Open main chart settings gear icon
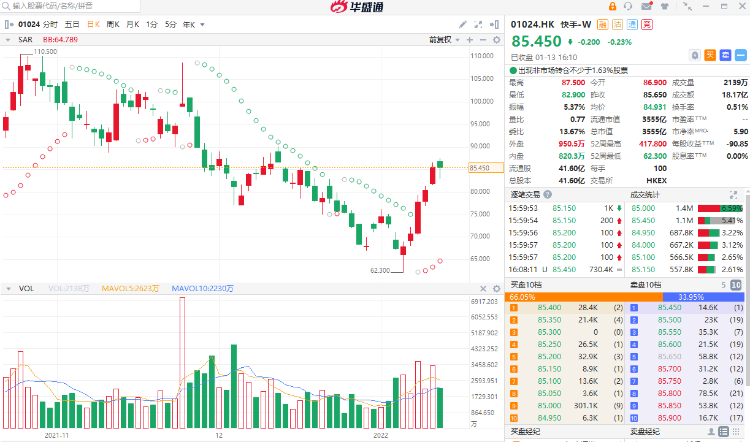 click(496, 40)
